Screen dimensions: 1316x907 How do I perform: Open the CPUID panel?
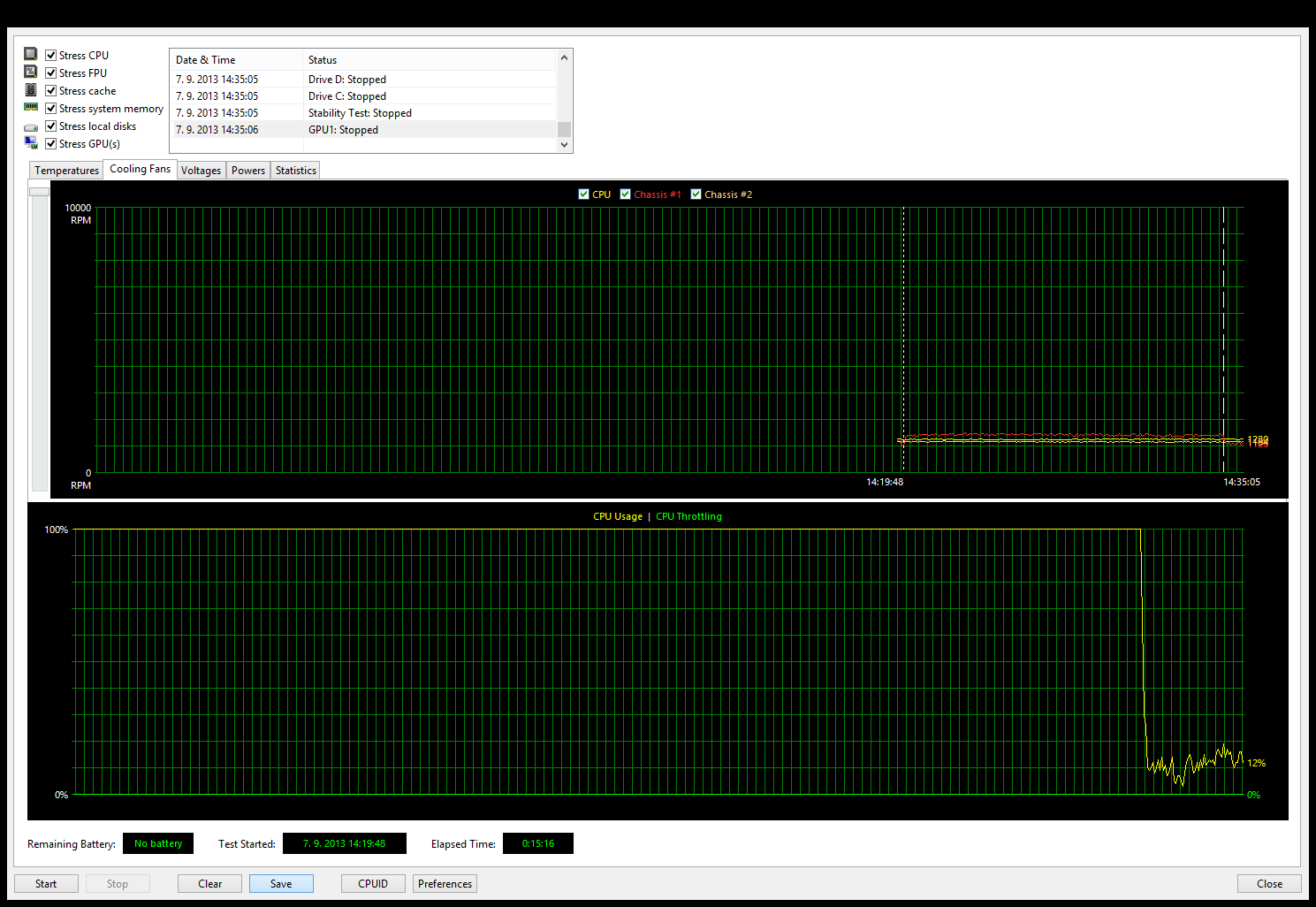click(x=373, y=884)
